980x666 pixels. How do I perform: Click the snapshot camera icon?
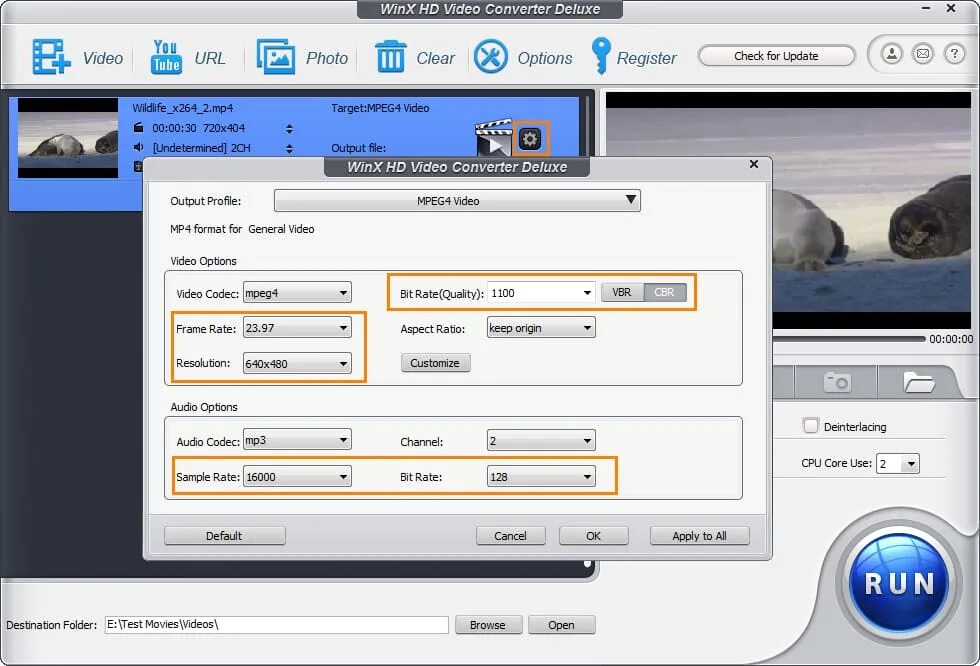coord(838,381)
